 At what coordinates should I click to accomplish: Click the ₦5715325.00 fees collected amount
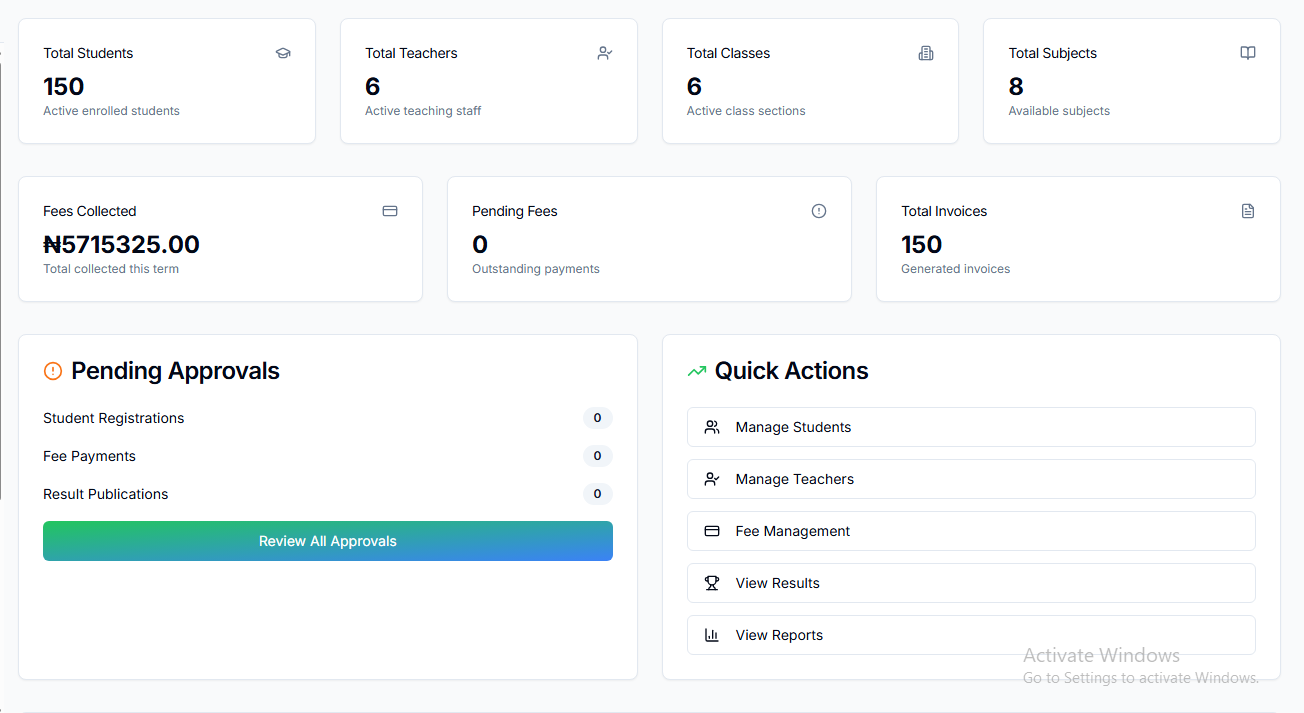[x=121, y=244]
